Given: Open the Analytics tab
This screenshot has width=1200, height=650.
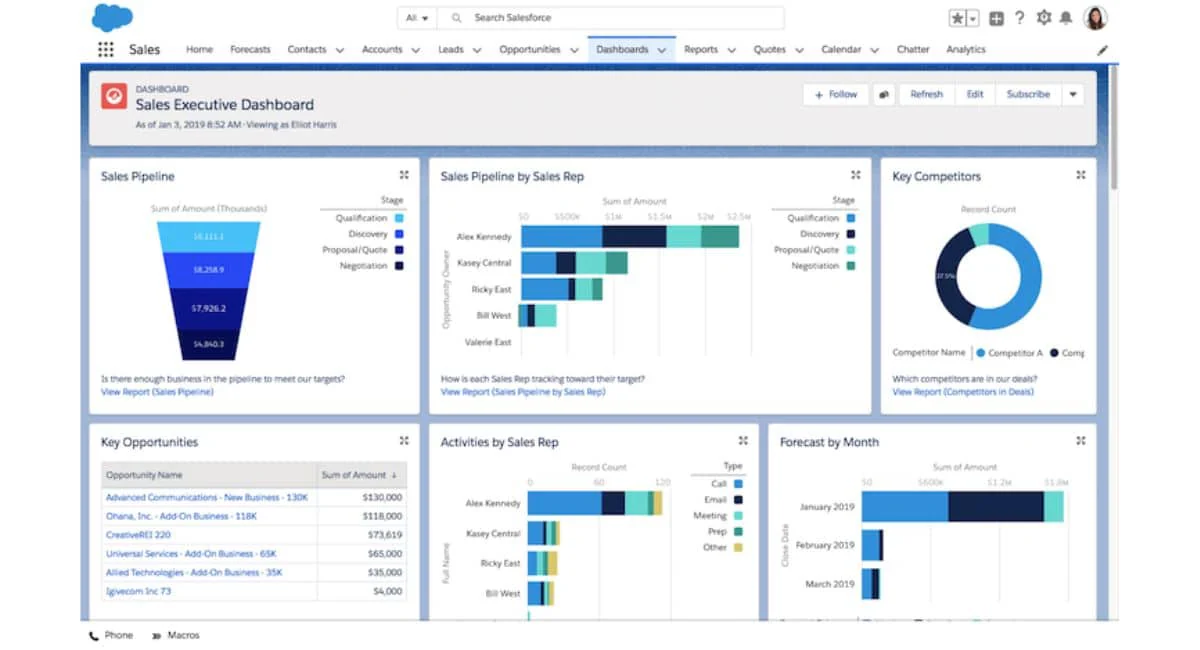Looking at the screenshot, I should pyautogui.click(x=966, y=50).
